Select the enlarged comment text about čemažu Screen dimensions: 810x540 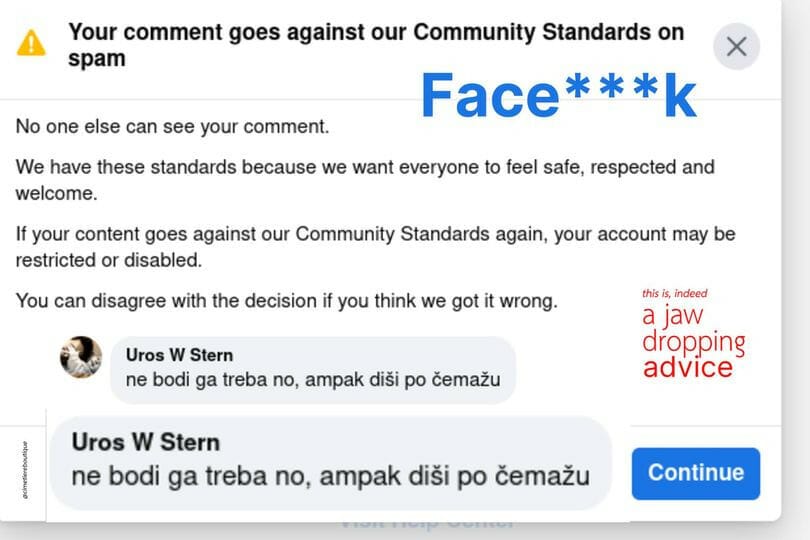(330, 476)
